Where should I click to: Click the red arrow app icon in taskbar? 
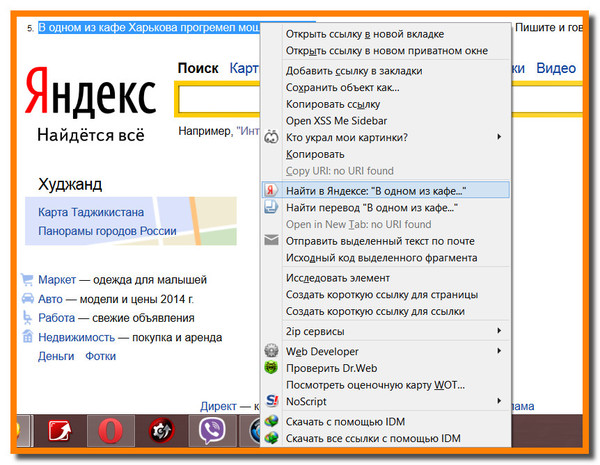tap(60, 431)
